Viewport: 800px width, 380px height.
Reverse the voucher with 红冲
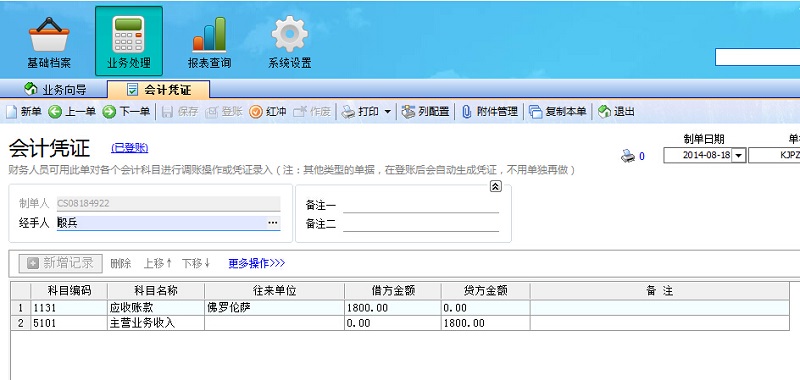[x=268, y=112]
